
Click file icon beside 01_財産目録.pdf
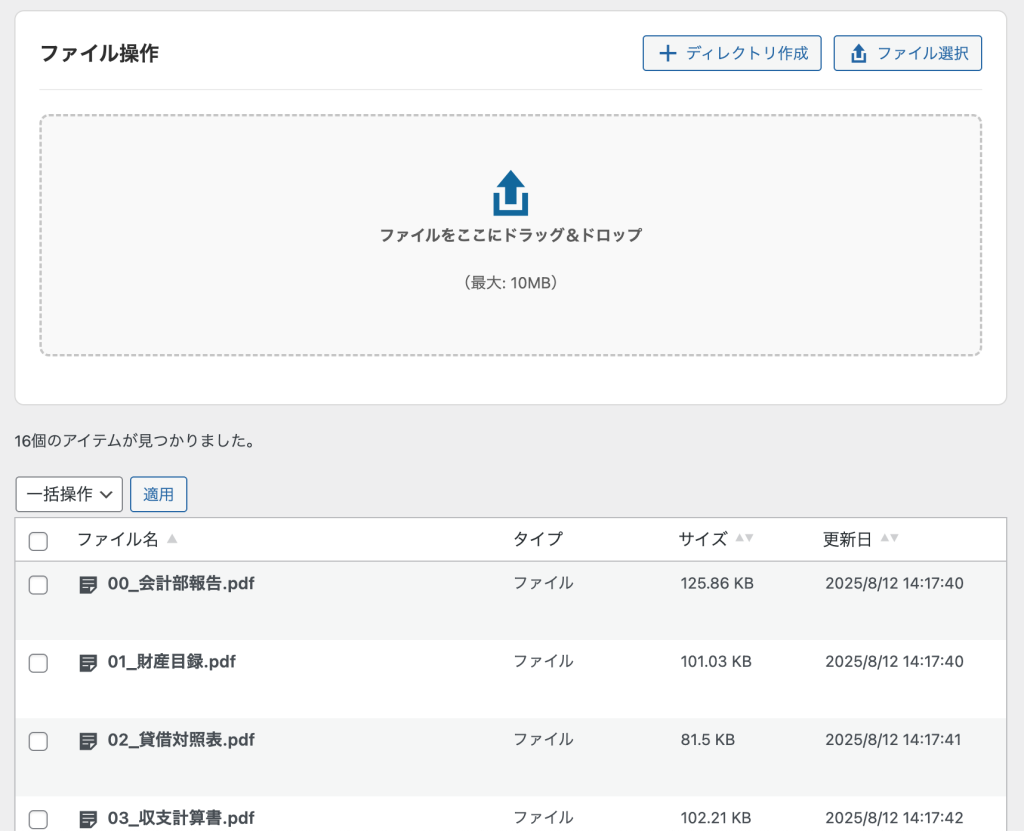[88, 662]
